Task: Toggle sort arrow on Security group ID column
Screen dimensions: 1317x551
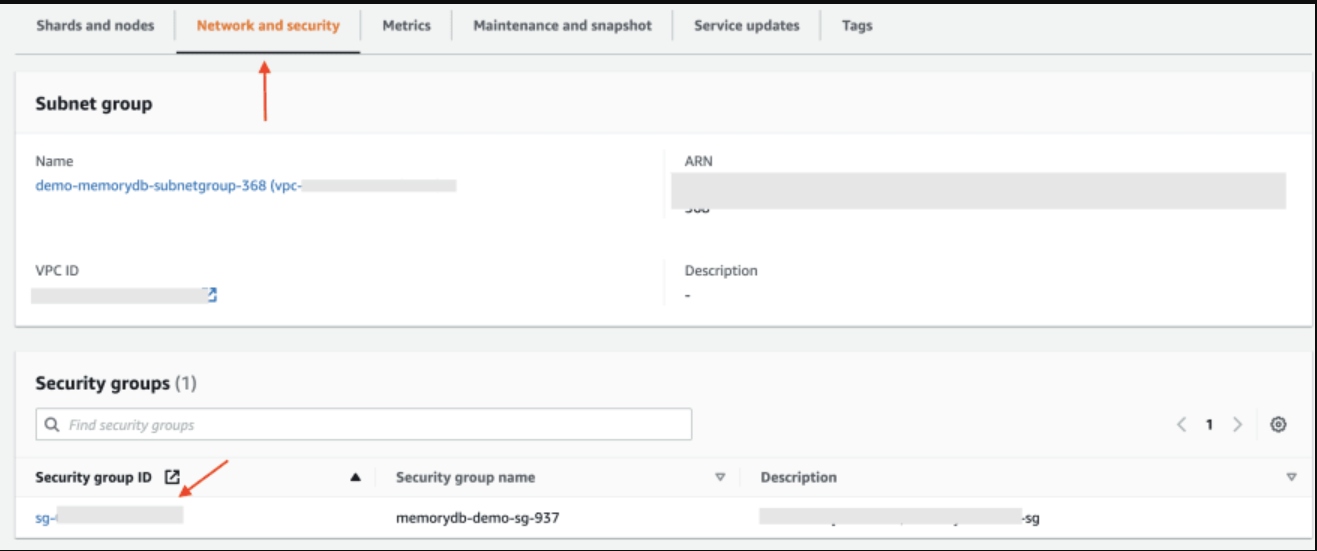Action: (355, 478)
